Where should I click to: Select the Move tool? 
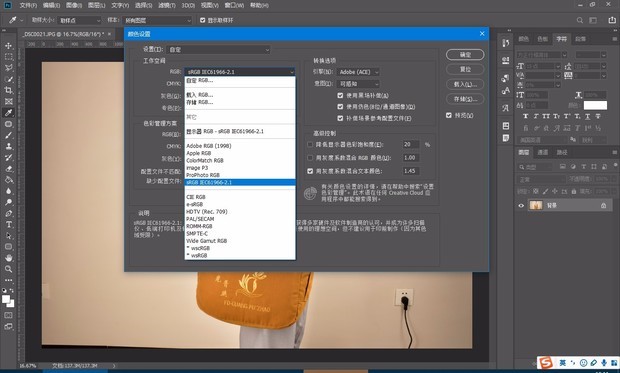coord(8,46)
